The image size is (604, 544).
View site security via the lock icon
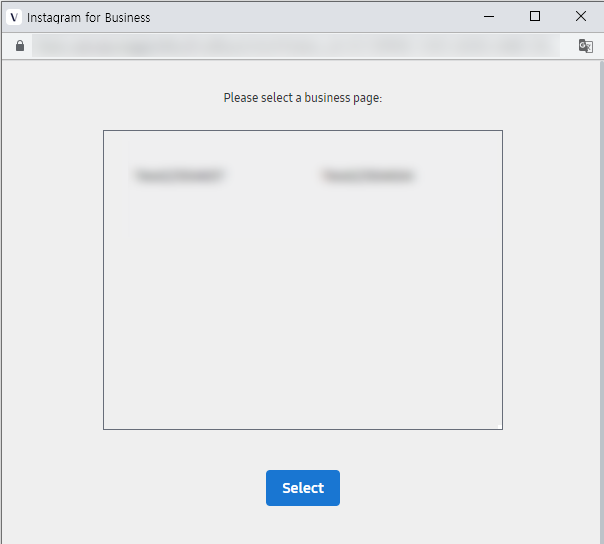pyautogui.click(x=20, y=46)
